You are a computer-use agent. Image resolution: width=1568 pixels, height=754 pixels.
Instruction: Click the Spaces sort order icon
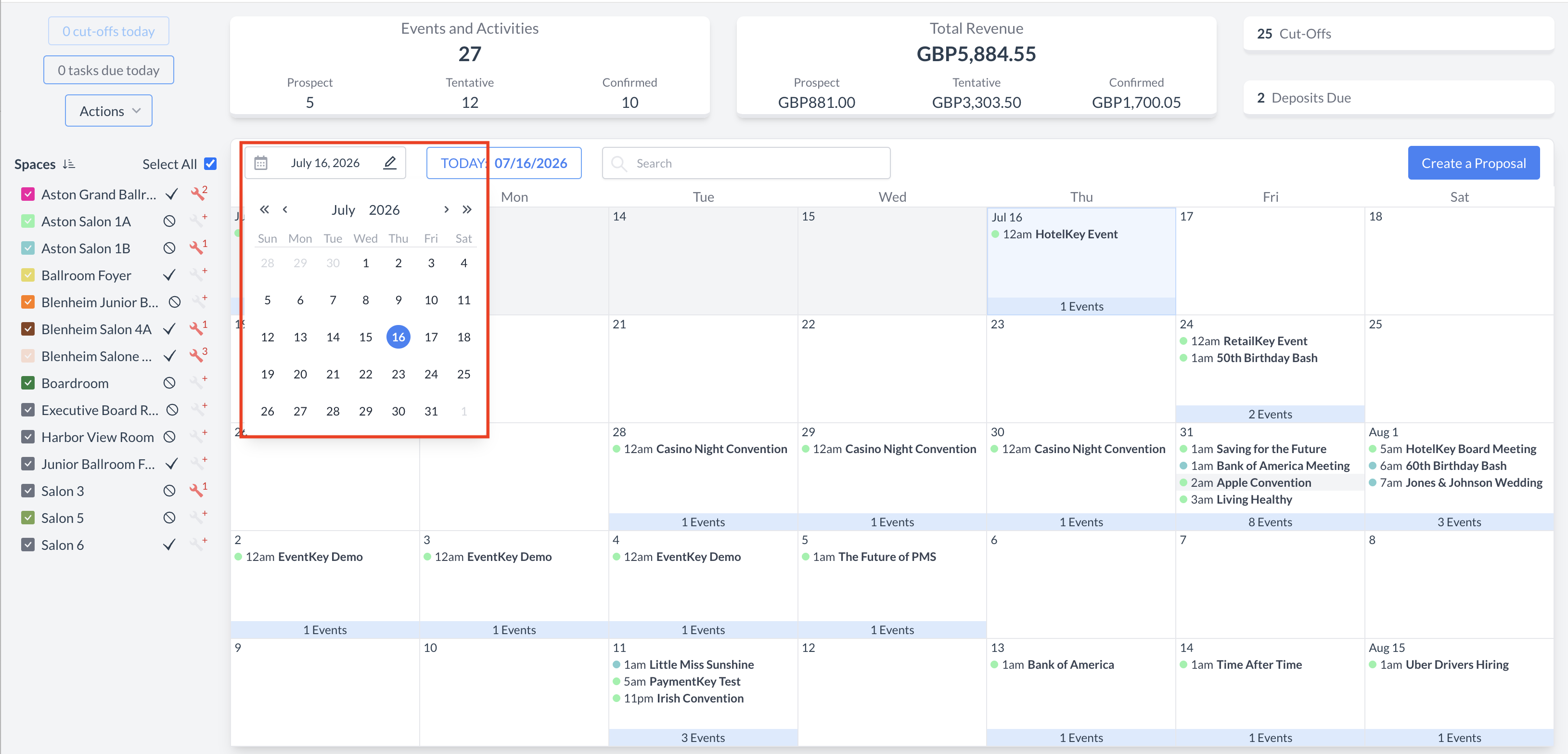[x=69, y=164]
